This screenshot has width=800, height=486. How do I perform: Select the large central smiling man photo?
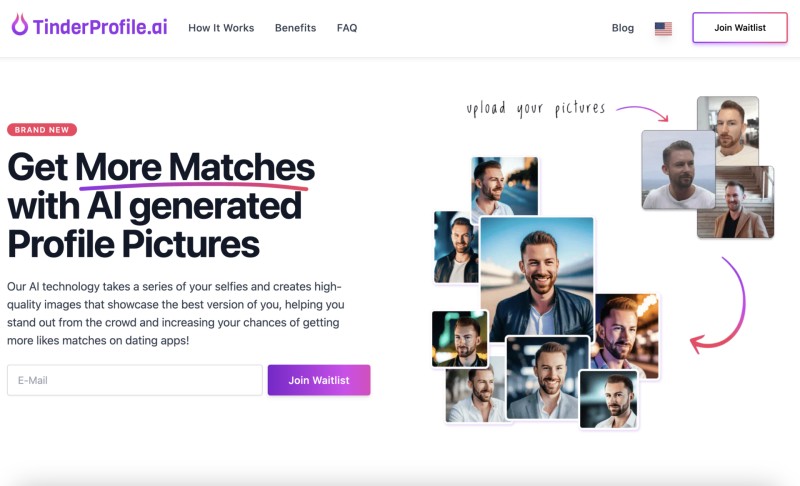[537, 278]
